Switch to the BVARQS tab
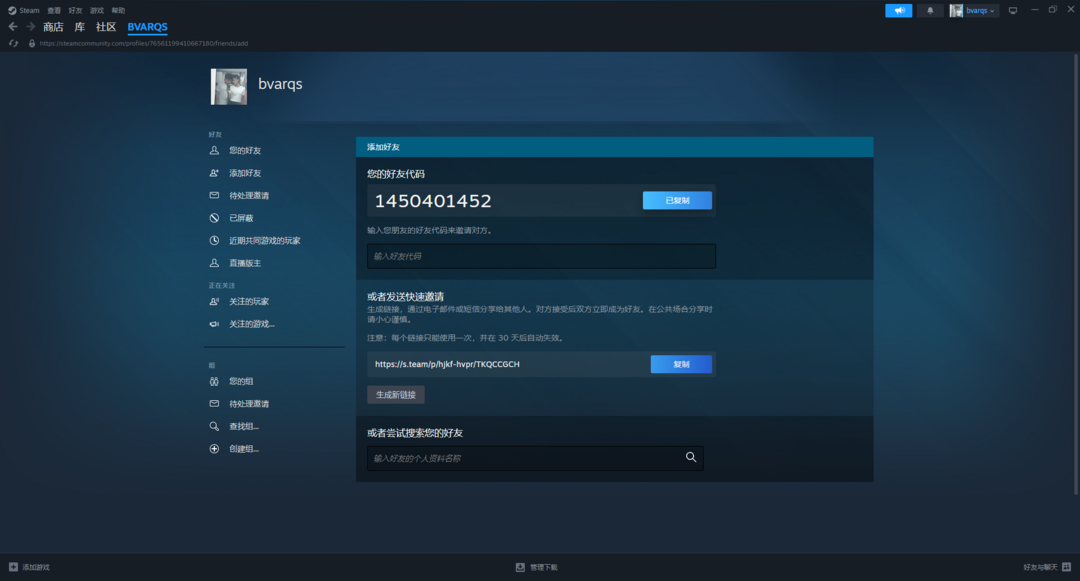This screenshot has width=1080, height=581. pos(147,27)
